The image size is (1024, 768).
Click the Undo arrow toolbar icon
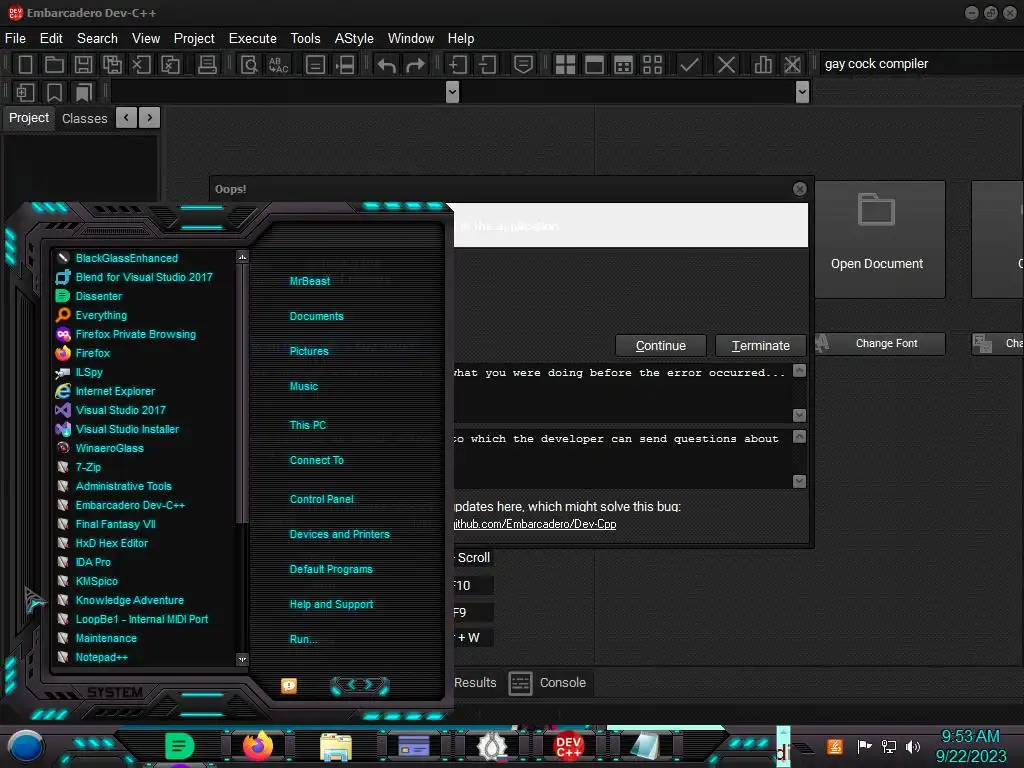pyautogui.click(x=387, y=64)
